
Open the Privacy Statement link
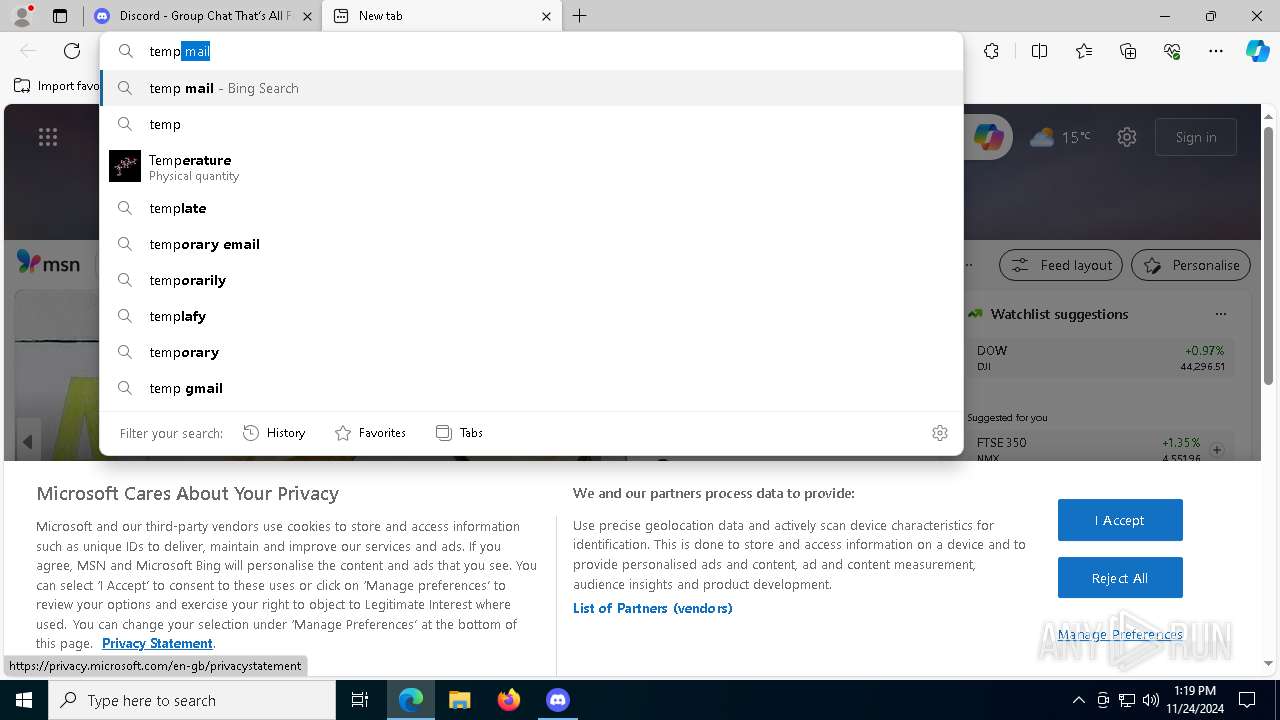[157, 643]
